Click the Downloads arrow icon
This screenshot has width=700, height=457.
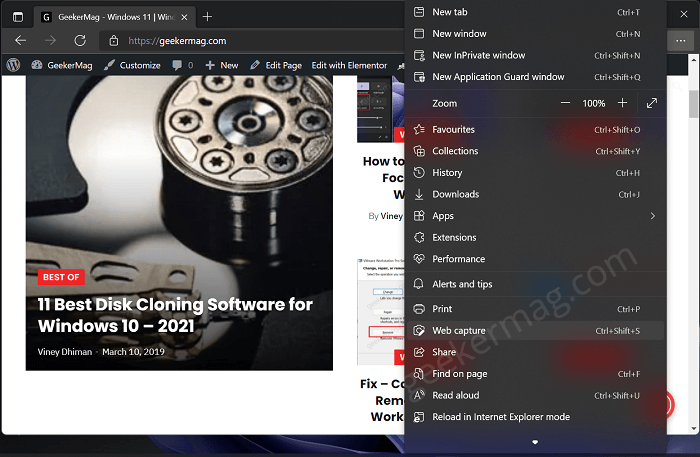[419, 194]
